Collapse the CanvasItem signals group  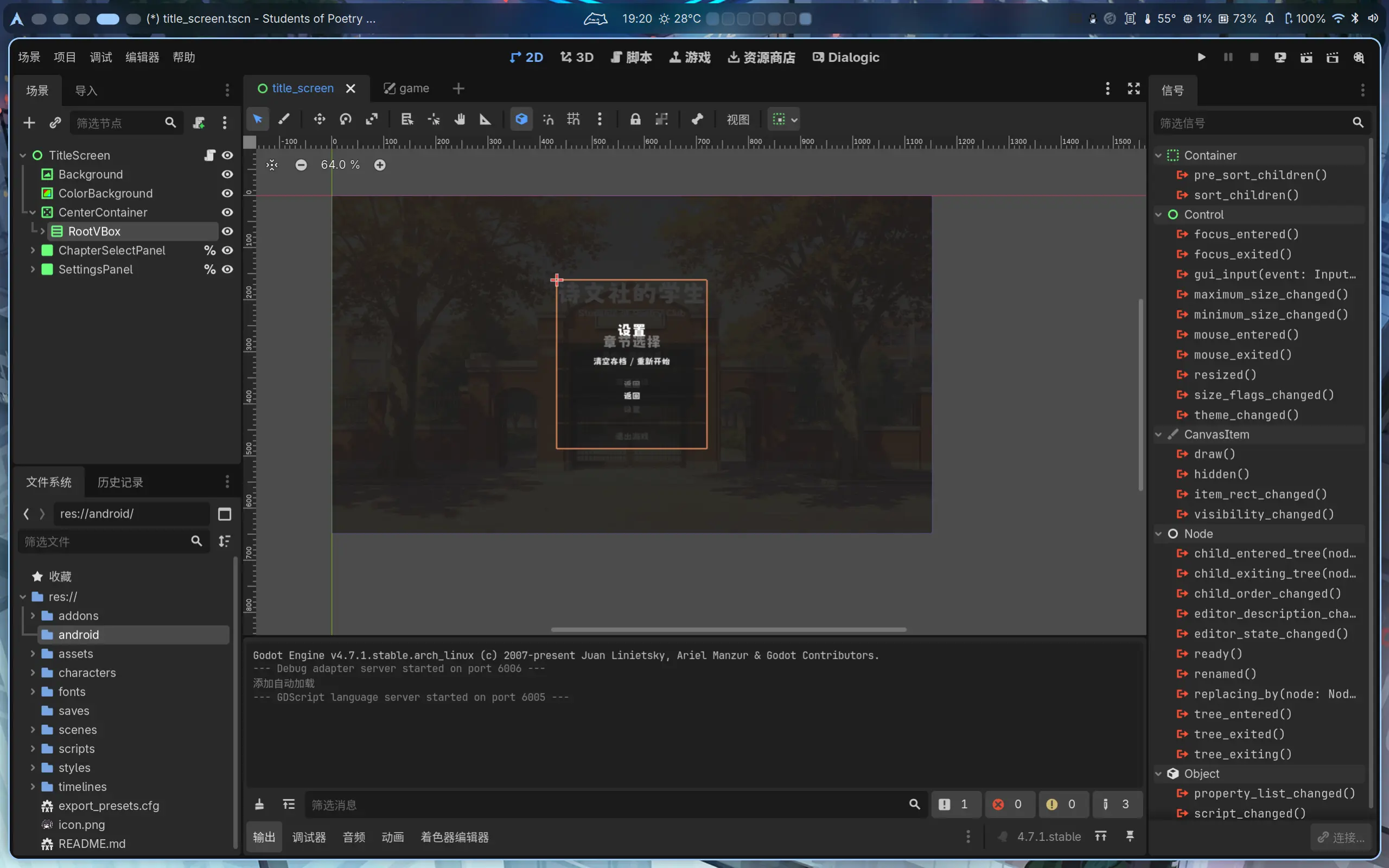[x=1158, y=435]
